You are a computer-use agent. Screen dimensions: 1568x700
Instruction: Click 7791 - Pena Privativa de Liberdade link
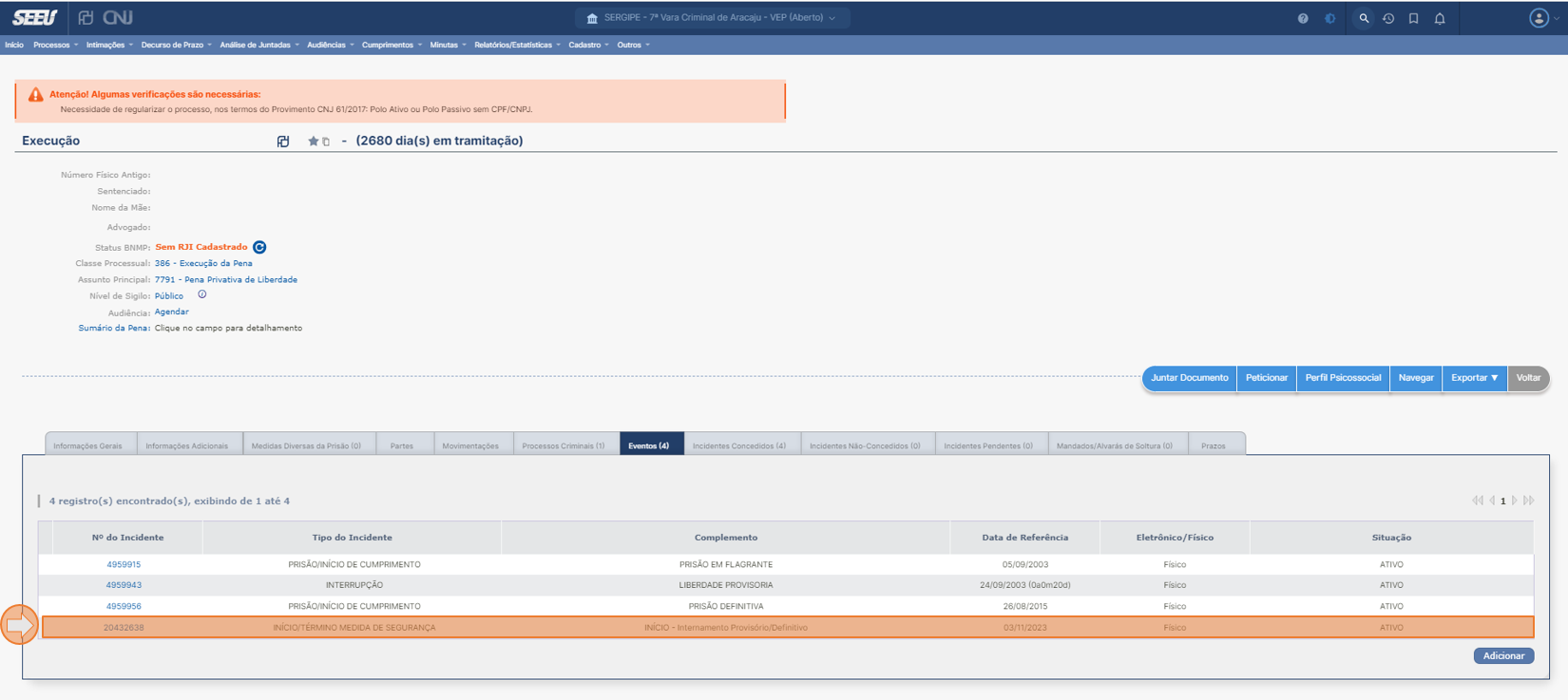[x=226, y=279]
